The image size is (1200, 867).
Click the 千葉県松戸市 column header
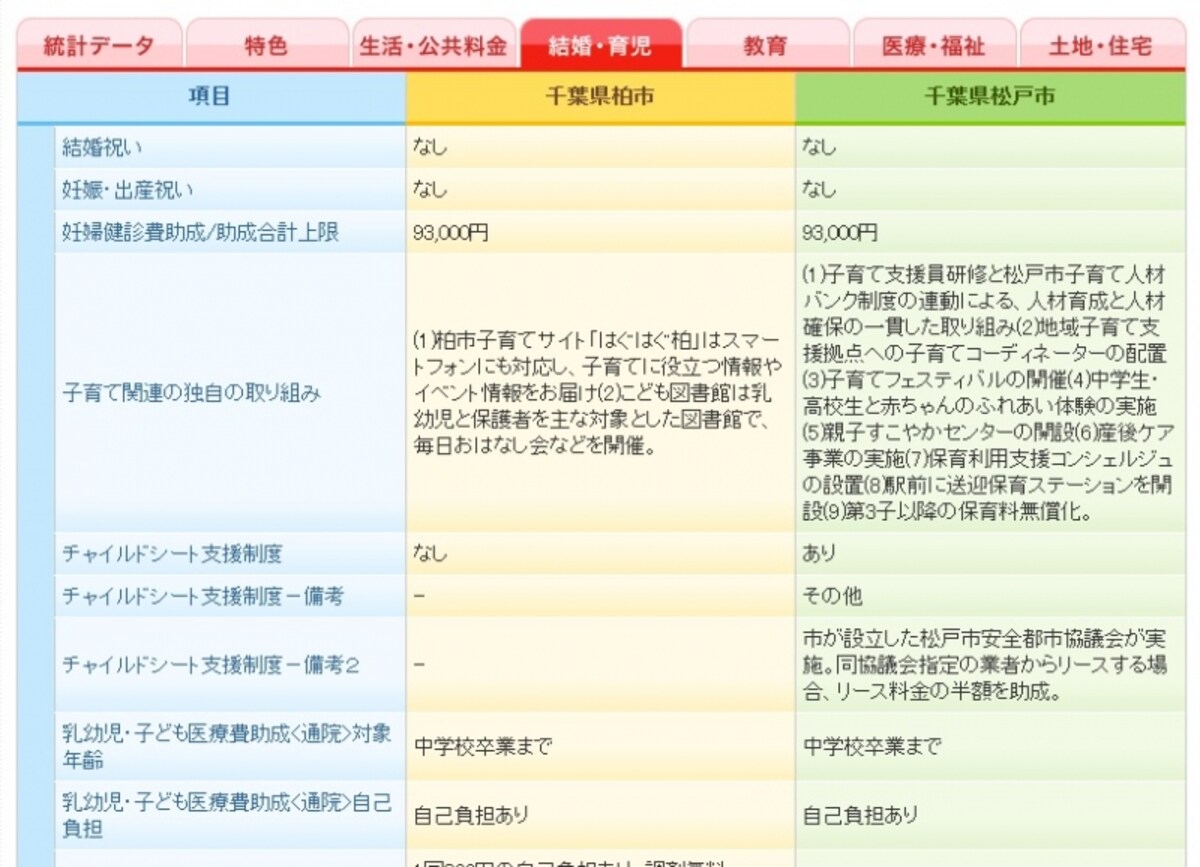click(x=989, y=97)
